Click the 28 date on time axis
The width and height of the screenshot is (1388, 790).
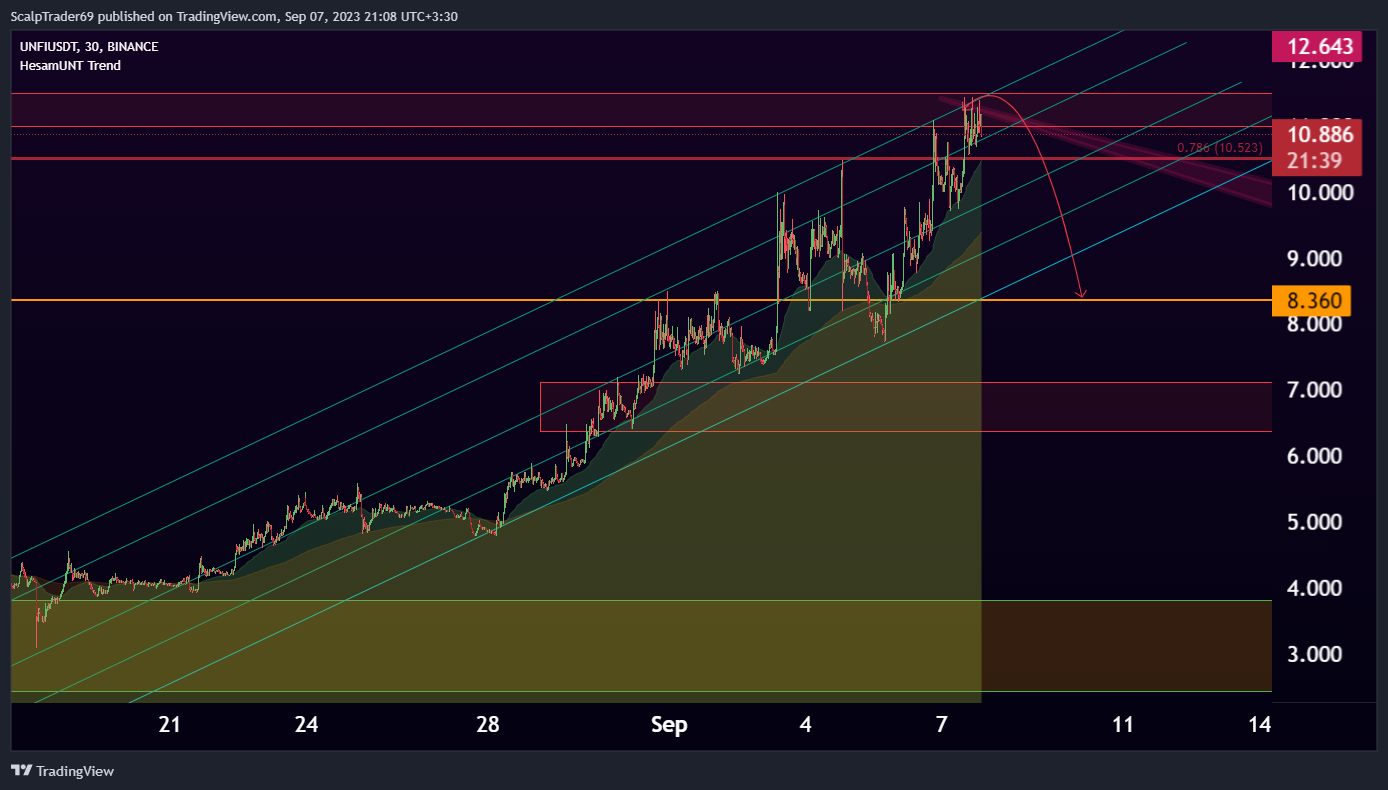488,725
